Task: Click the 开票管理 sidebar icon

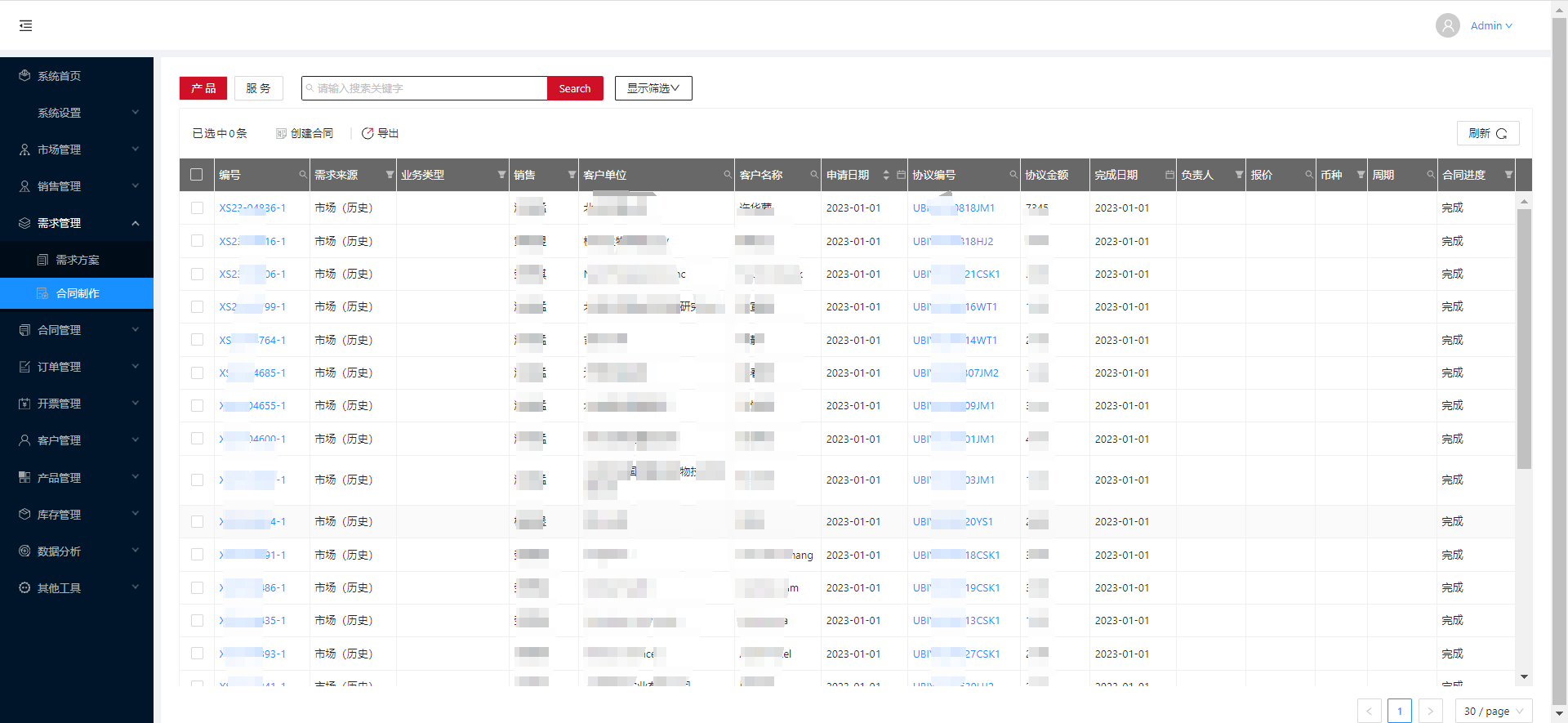Action: [x=24, y=404]
